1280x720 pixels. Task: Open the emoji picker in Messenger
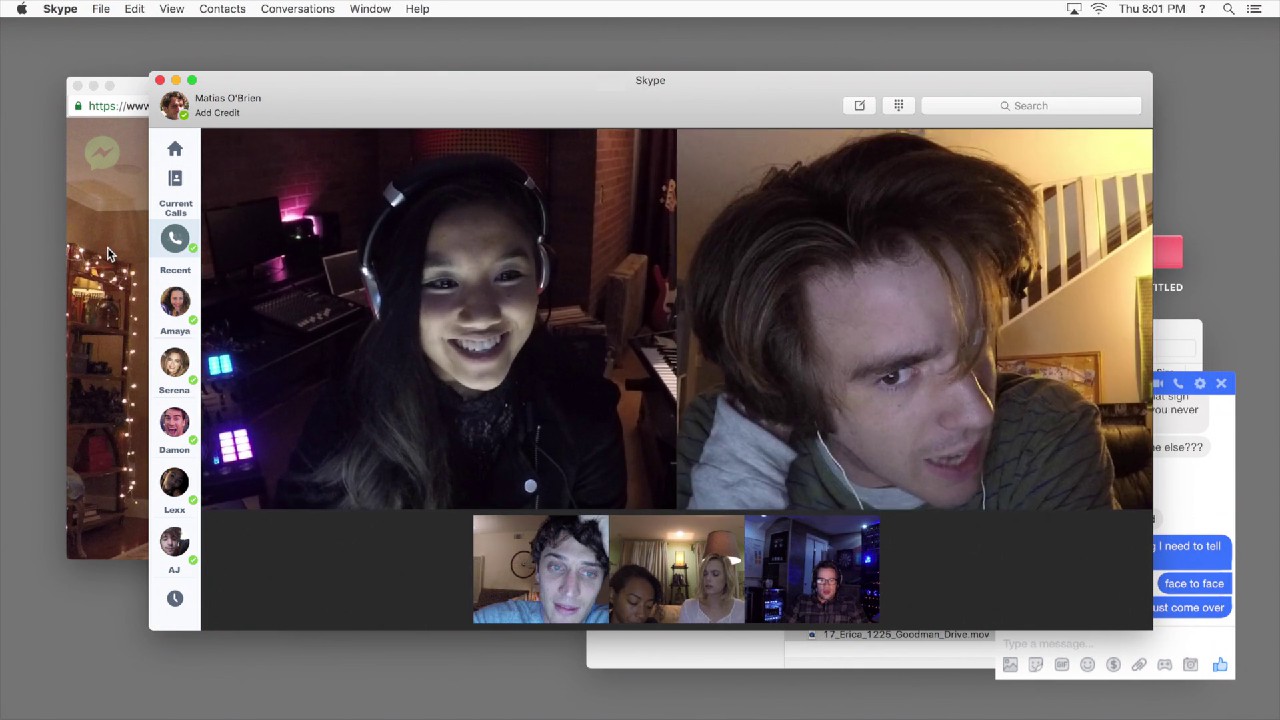tap(1087, 665)
